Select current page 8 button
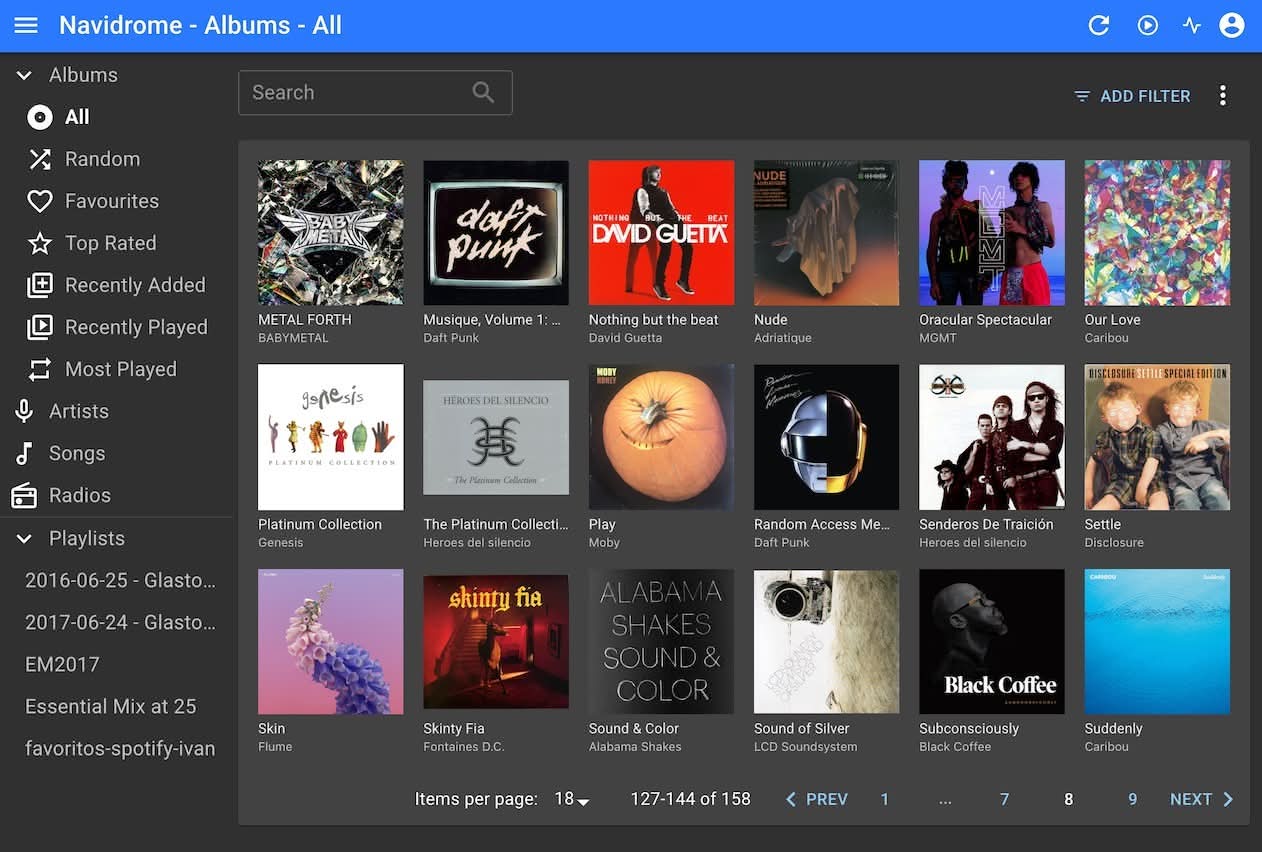1262x852 pixels. (1068, 799)
